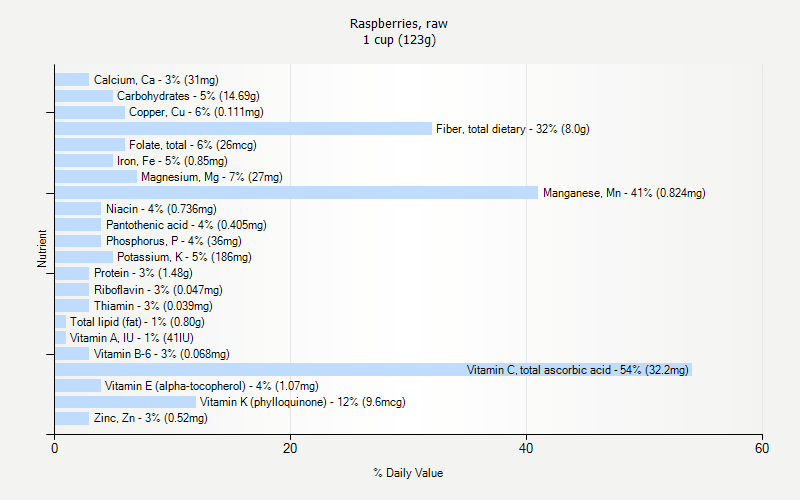Click the Folate bar in the chart

tap(90, 144)
